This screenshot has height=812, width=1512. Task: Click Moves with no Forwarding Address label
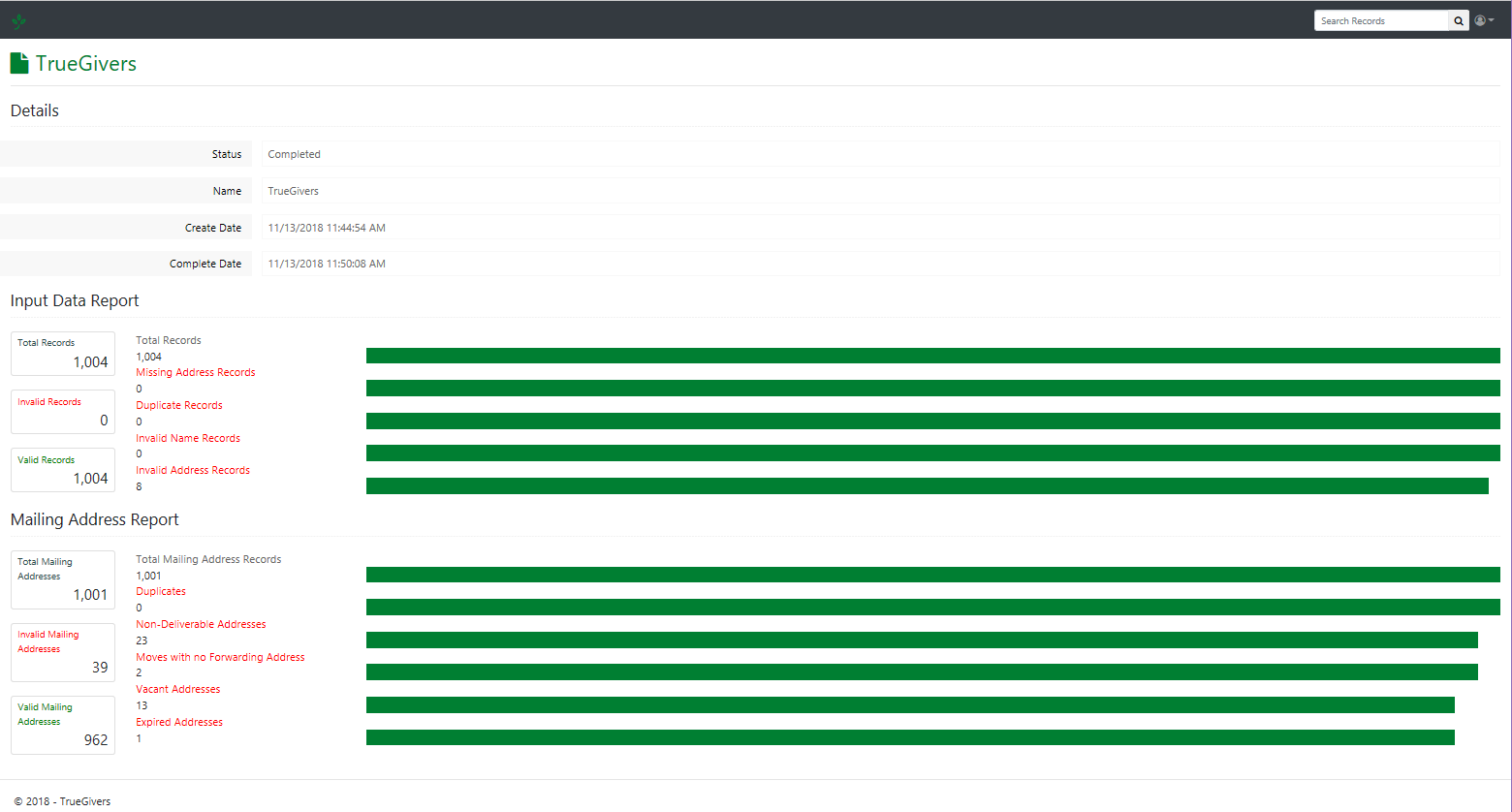pyautogui.click(x=220, y=657)
